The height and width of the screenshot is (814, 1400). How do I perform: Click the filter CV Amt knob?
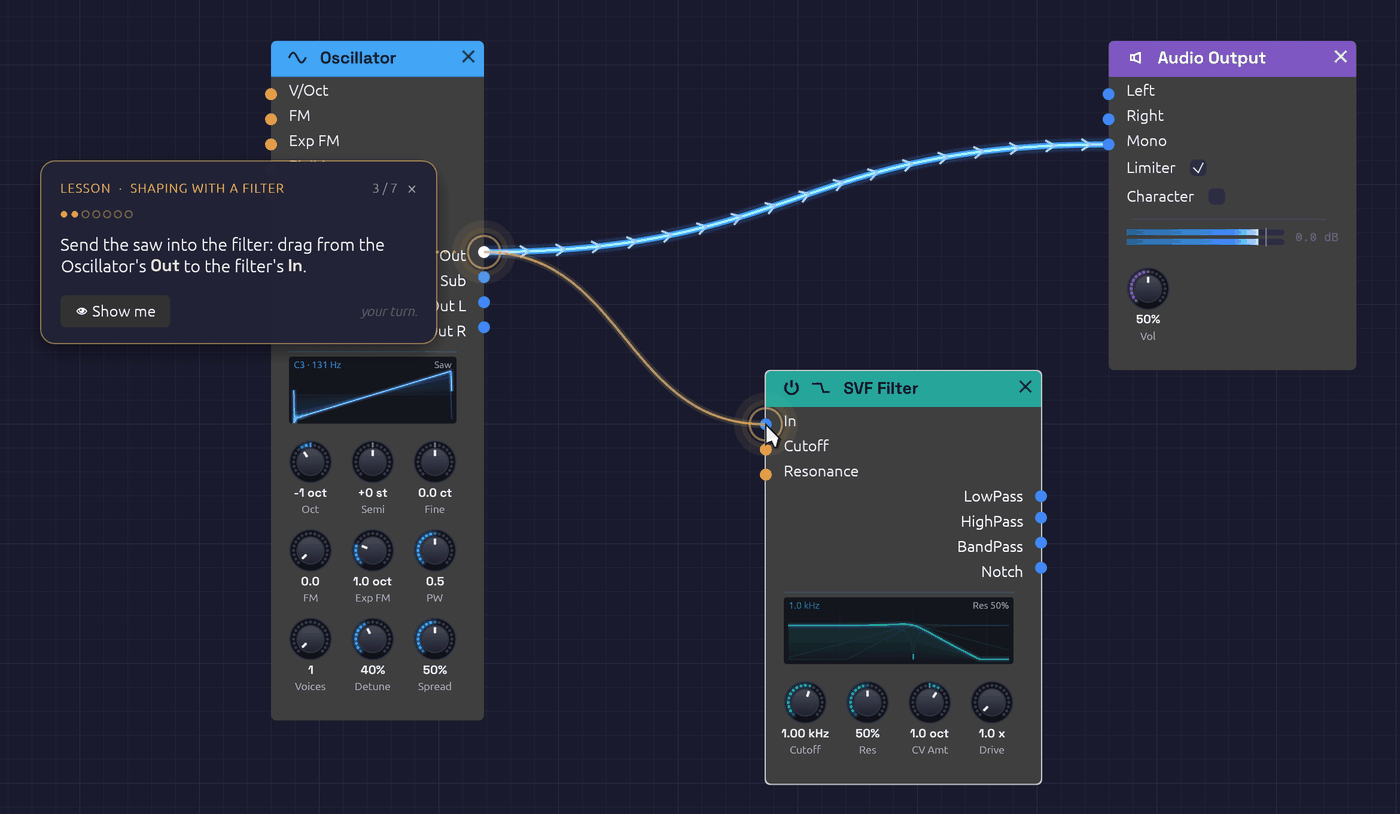tap(929, 703)
